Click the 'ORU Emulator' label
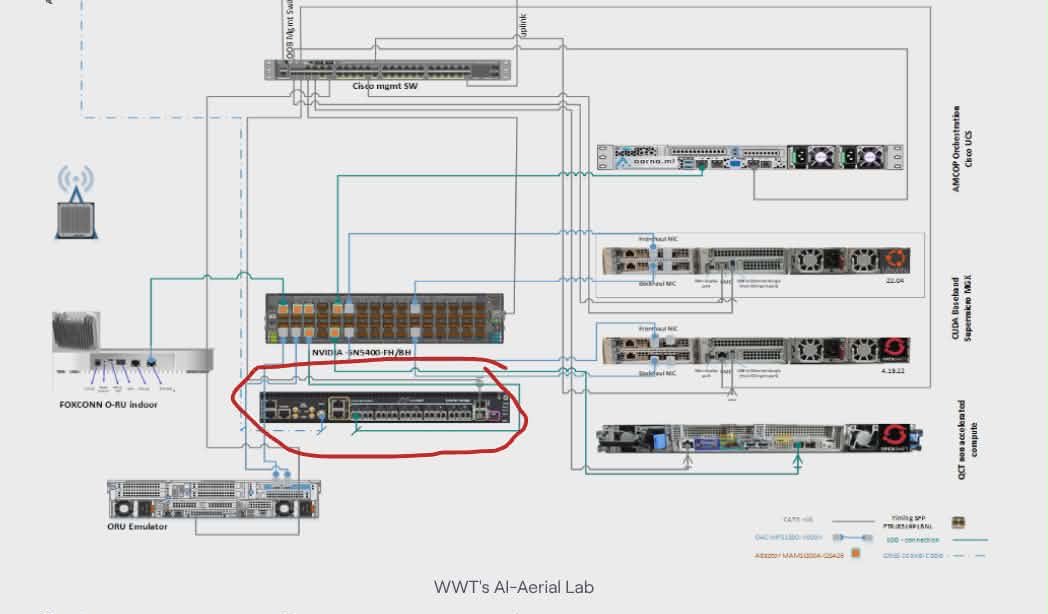This screenshot has width=1048, height=614. coord(137,526)
